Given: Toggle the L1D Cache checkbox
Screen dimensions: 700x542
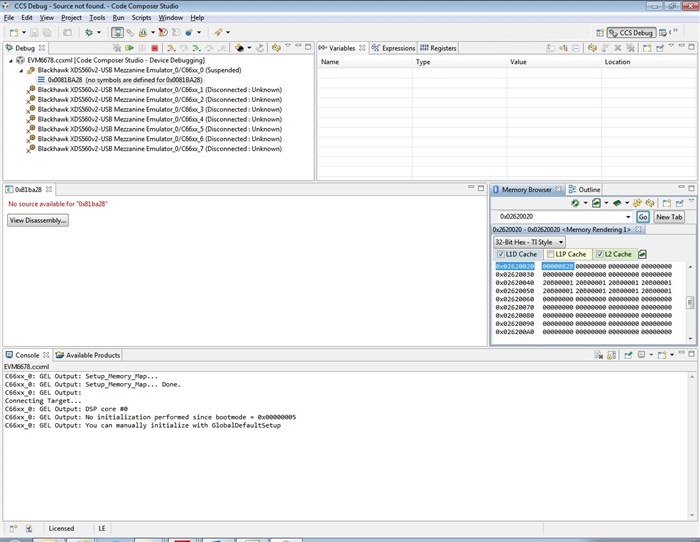Looking at the screenshot, I should [x=501, y=254].
